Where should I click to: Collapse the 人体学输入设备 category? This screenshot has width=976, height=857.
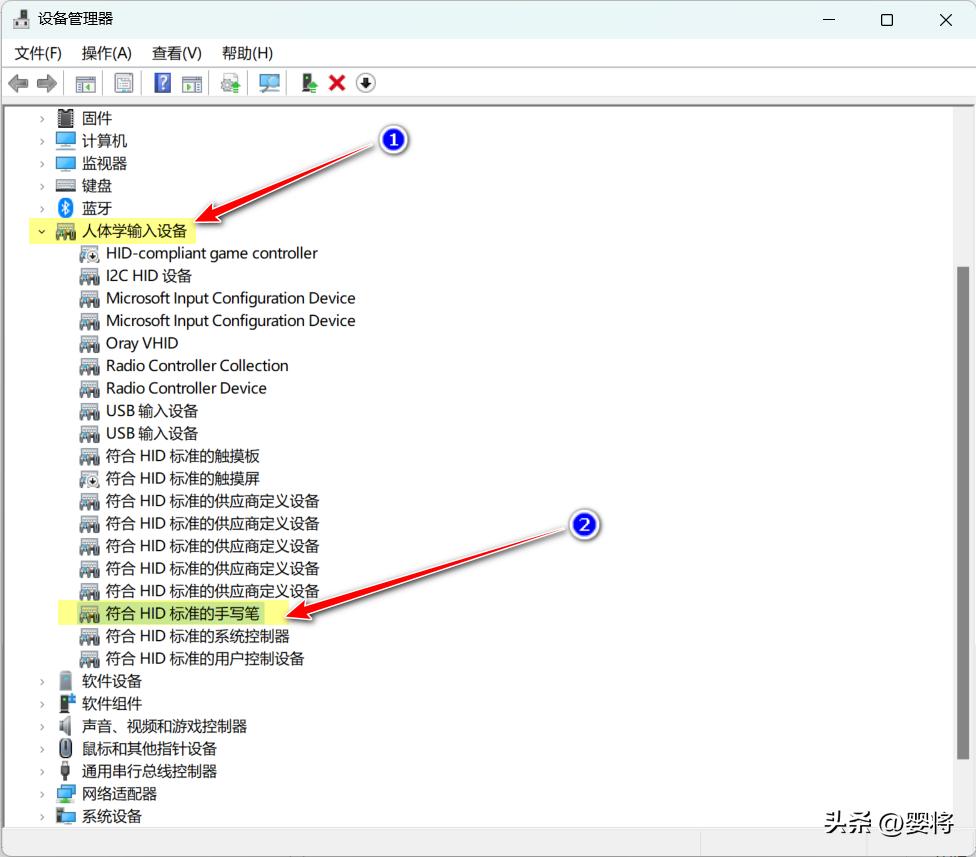(x=41, y=231)
